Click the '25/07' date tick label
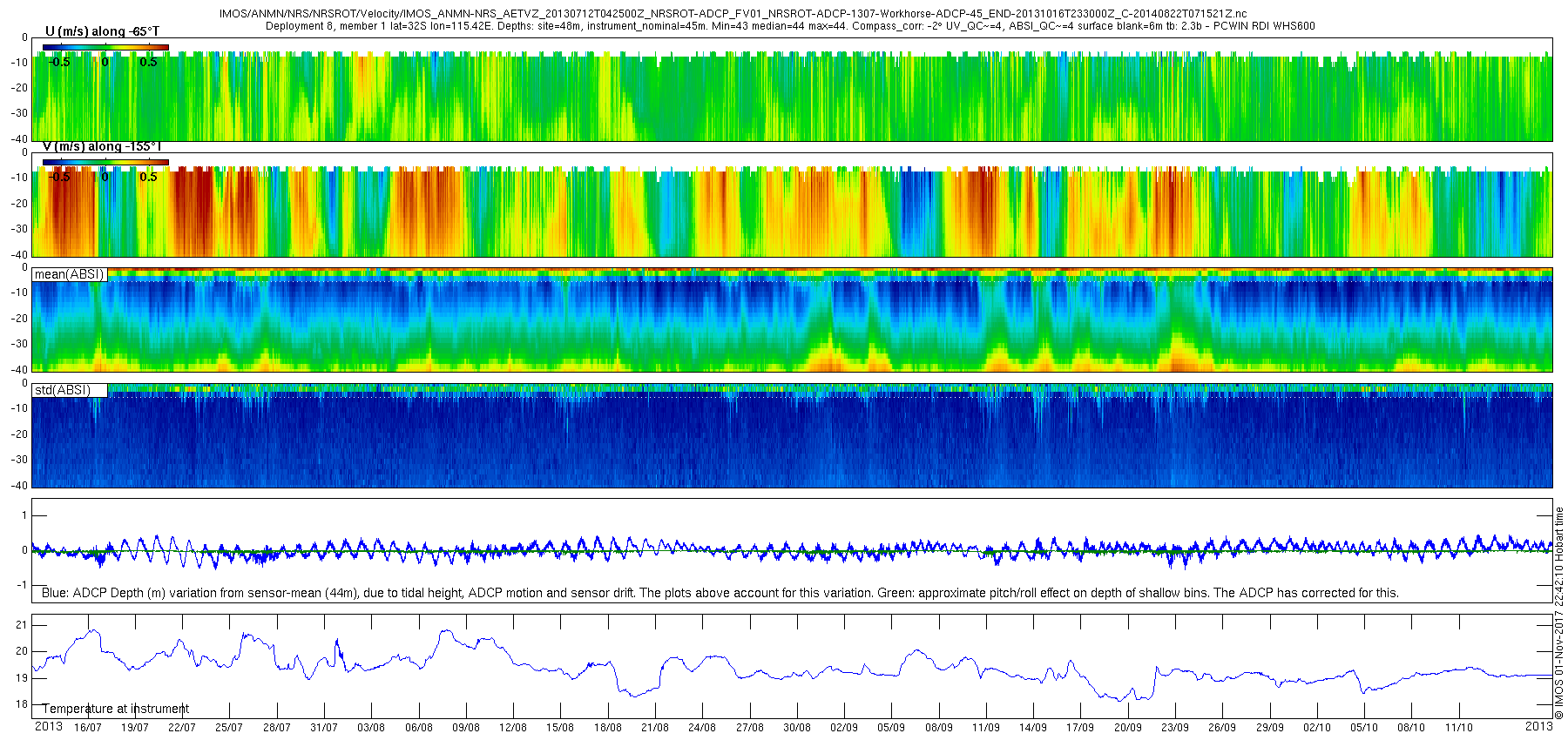This screenshot has width=1568, height=740. 229,728
